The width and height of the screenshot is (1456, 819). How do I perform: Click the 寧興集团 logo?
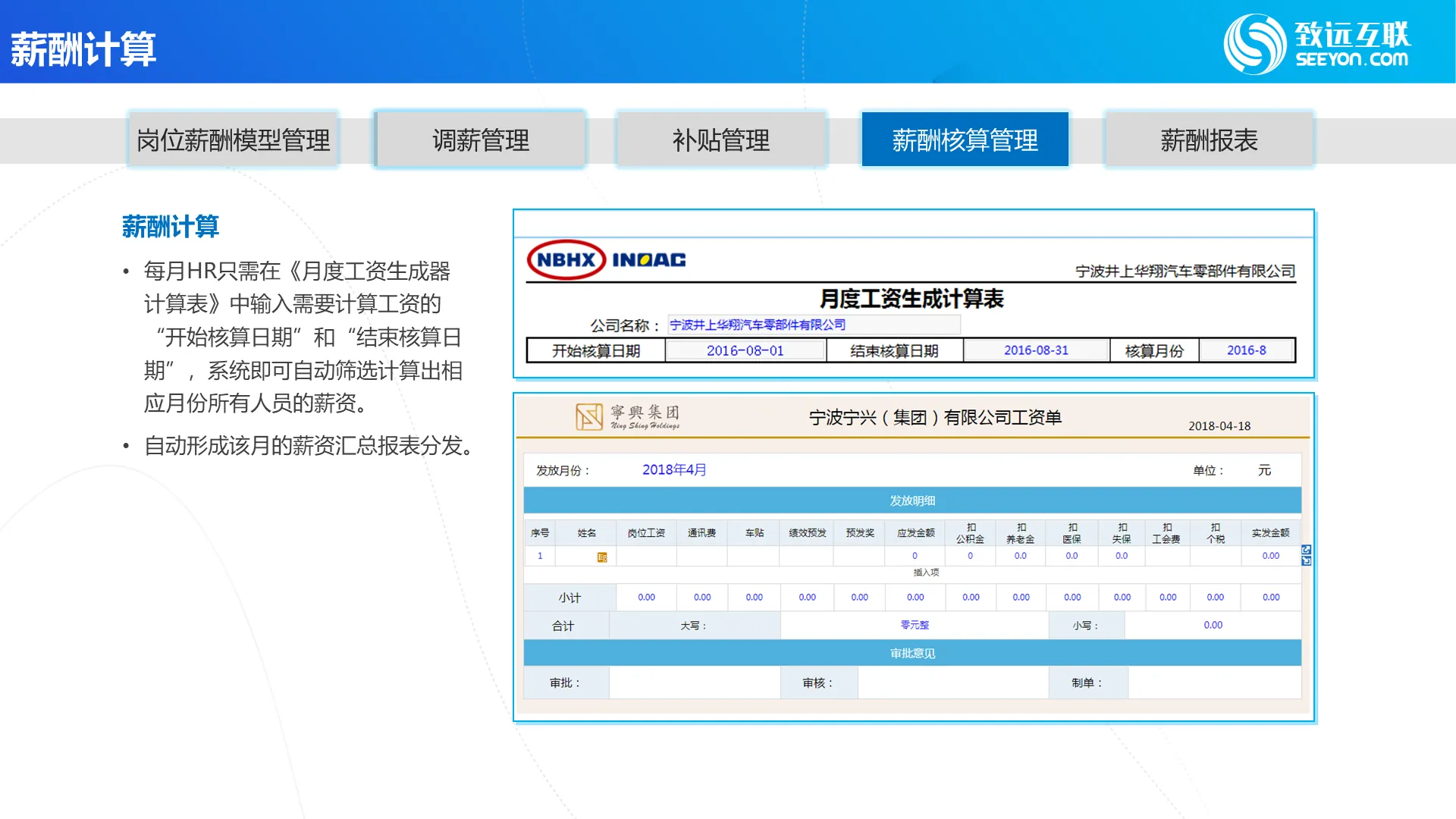pyautogui.click(x=627, y=416)
